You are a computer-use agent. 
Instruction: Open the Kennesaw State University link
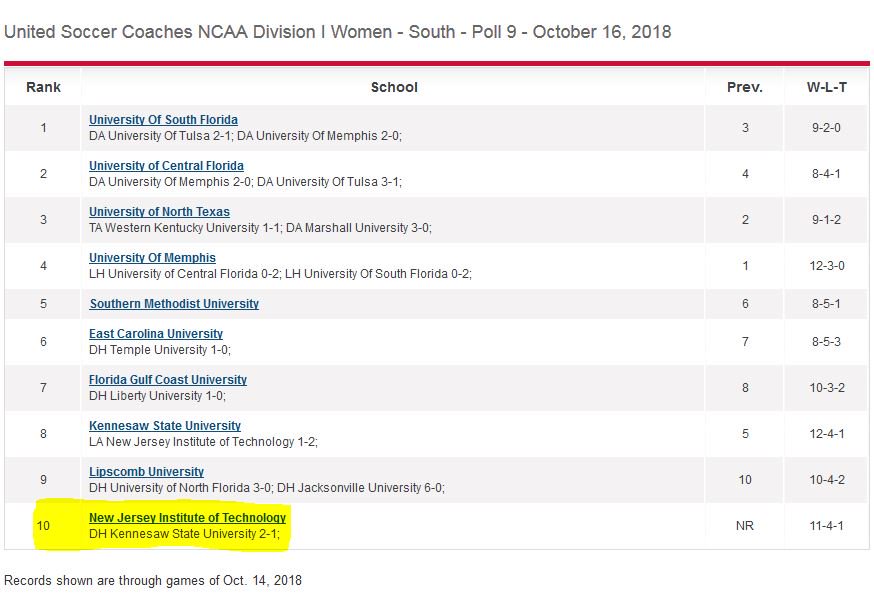(163, 425)
